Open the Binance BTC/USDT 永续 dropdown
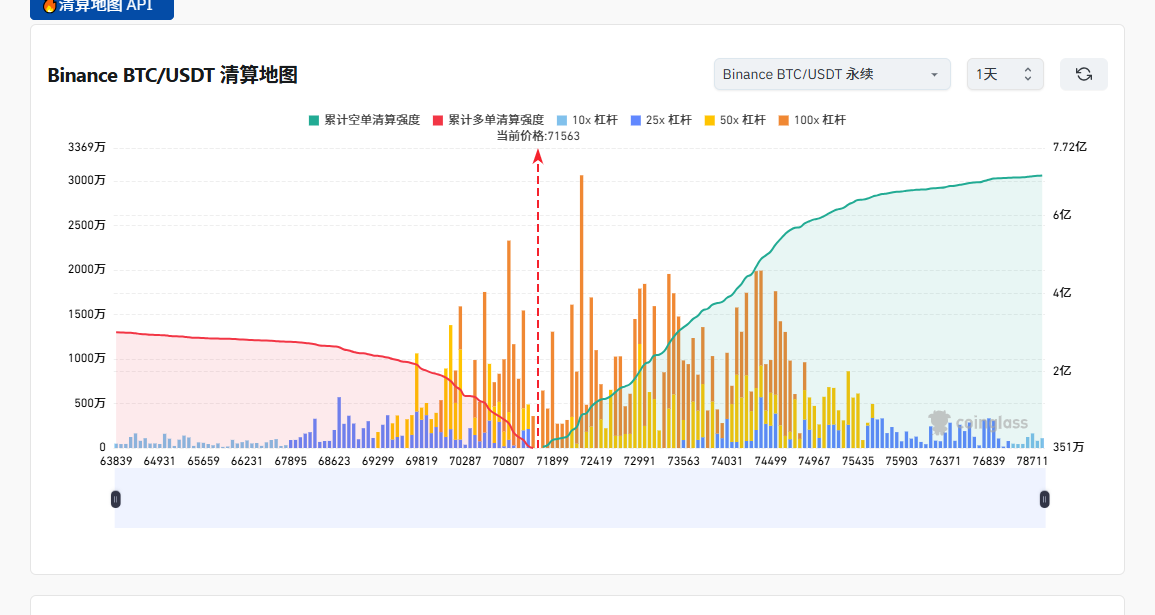The height and width of the screenshot is (615, 1155). coord(832,74)
